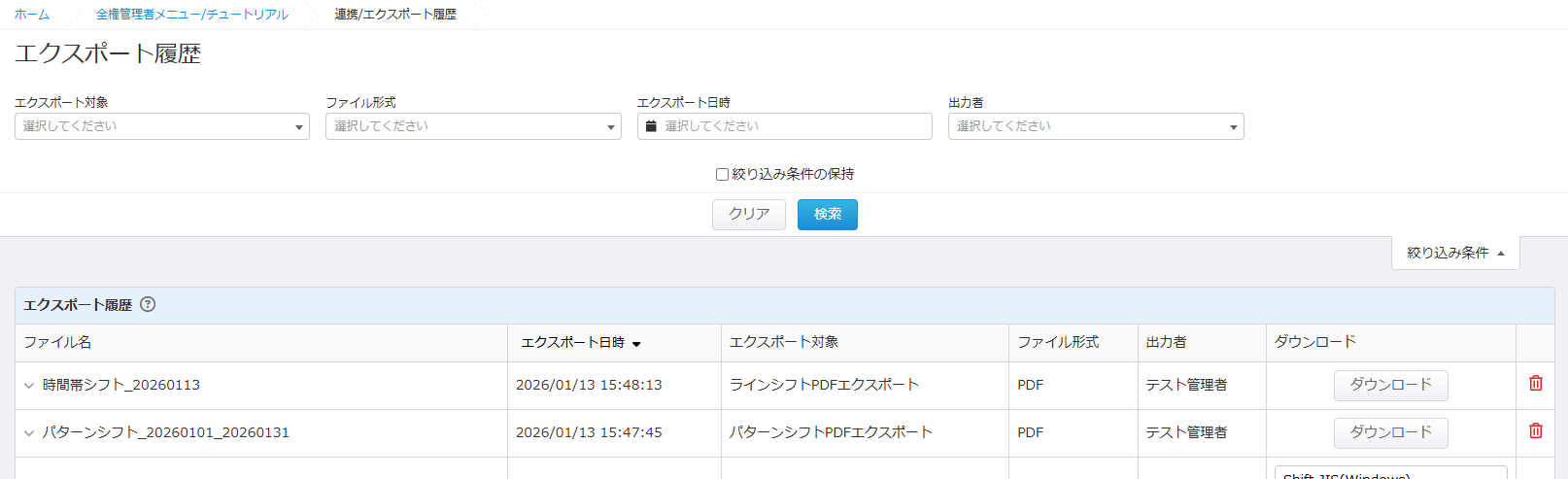Click calendar icon in エクスポート日時 field
Viewport: 1568px width, 479px height.
651,126
